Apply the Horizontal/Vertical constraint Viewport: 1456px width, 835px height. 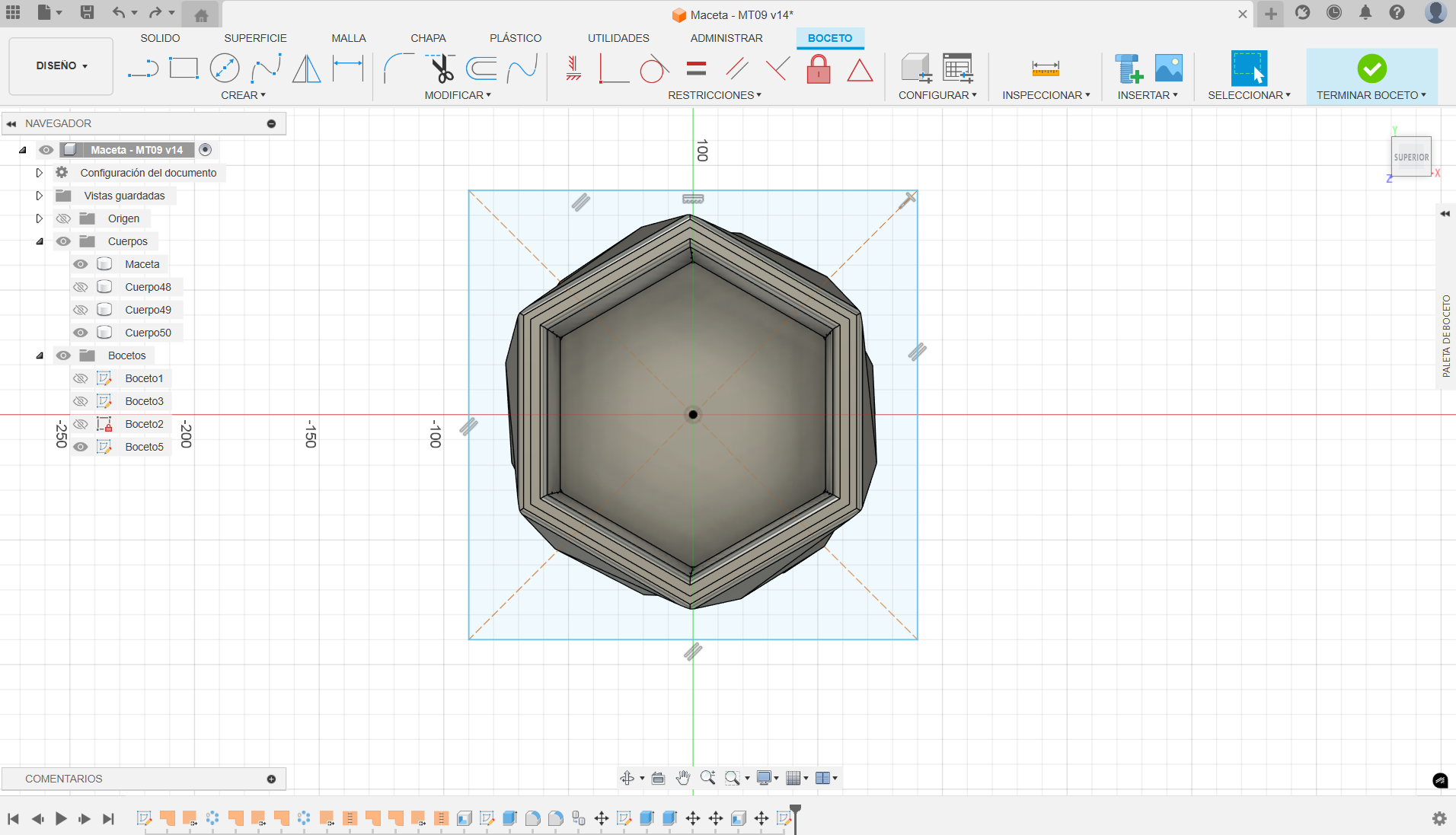573,69
